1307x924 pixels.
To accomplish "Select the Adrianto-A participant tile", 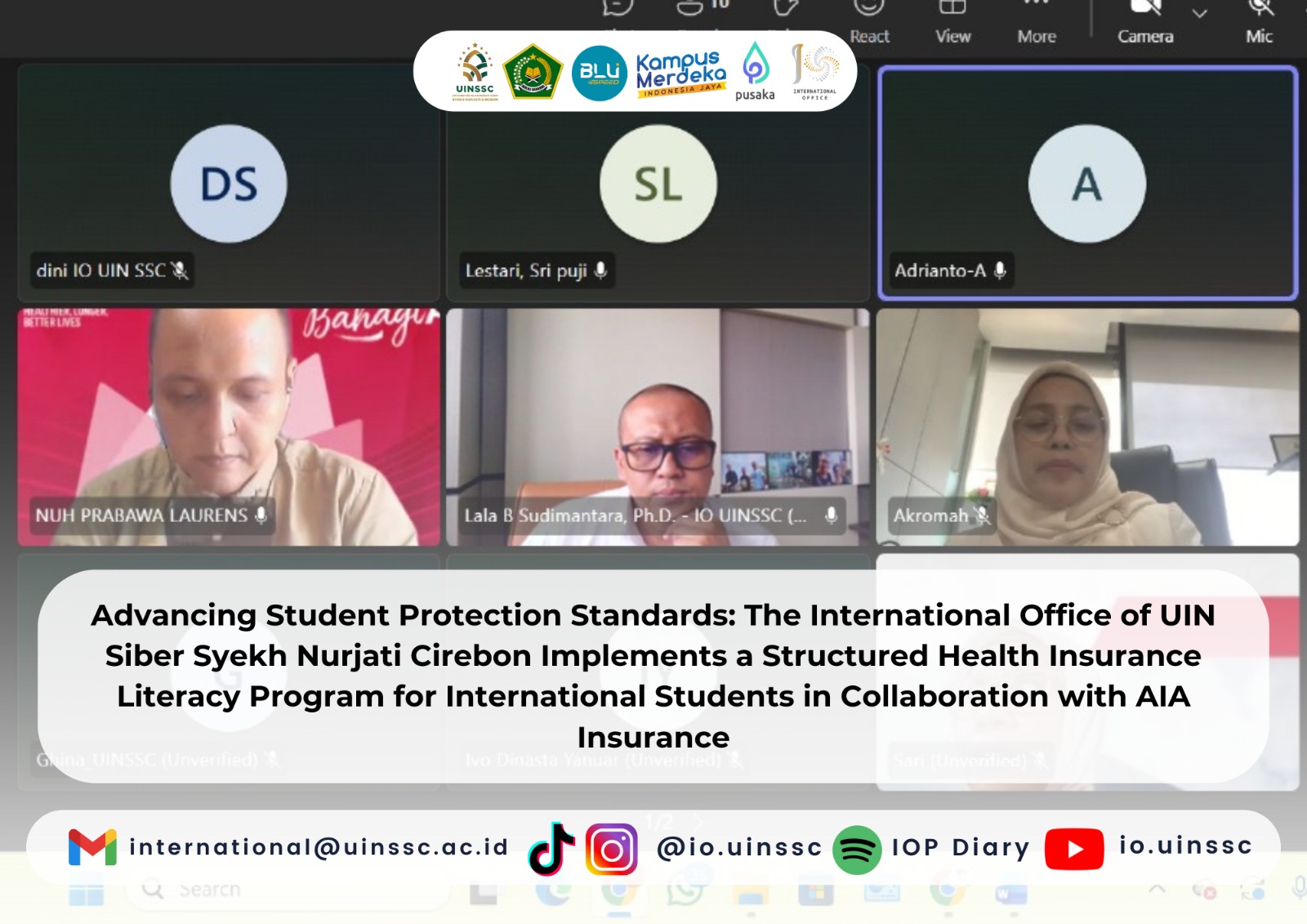I will pyautogui.click(x=1087, y=184).
